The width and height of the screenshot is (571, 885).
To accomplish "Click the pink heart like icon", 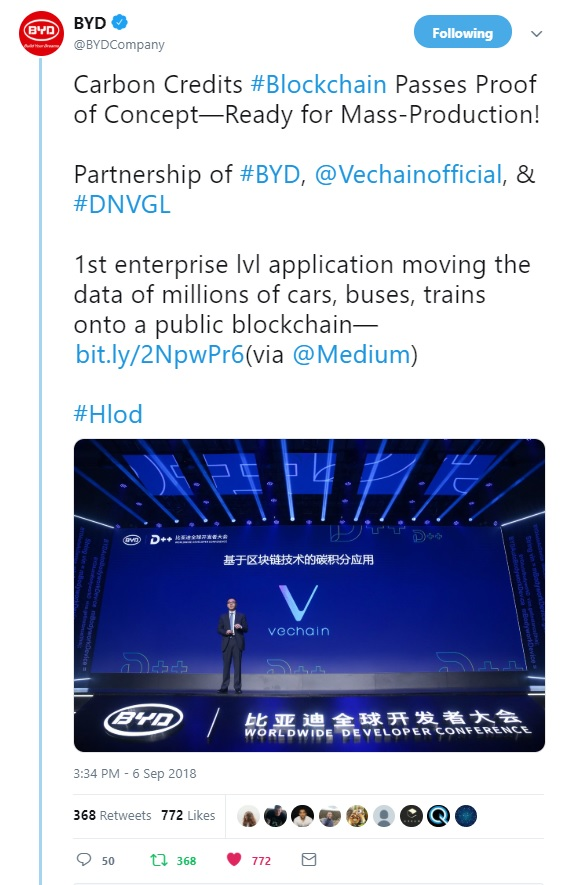I will tap(234, 859).
